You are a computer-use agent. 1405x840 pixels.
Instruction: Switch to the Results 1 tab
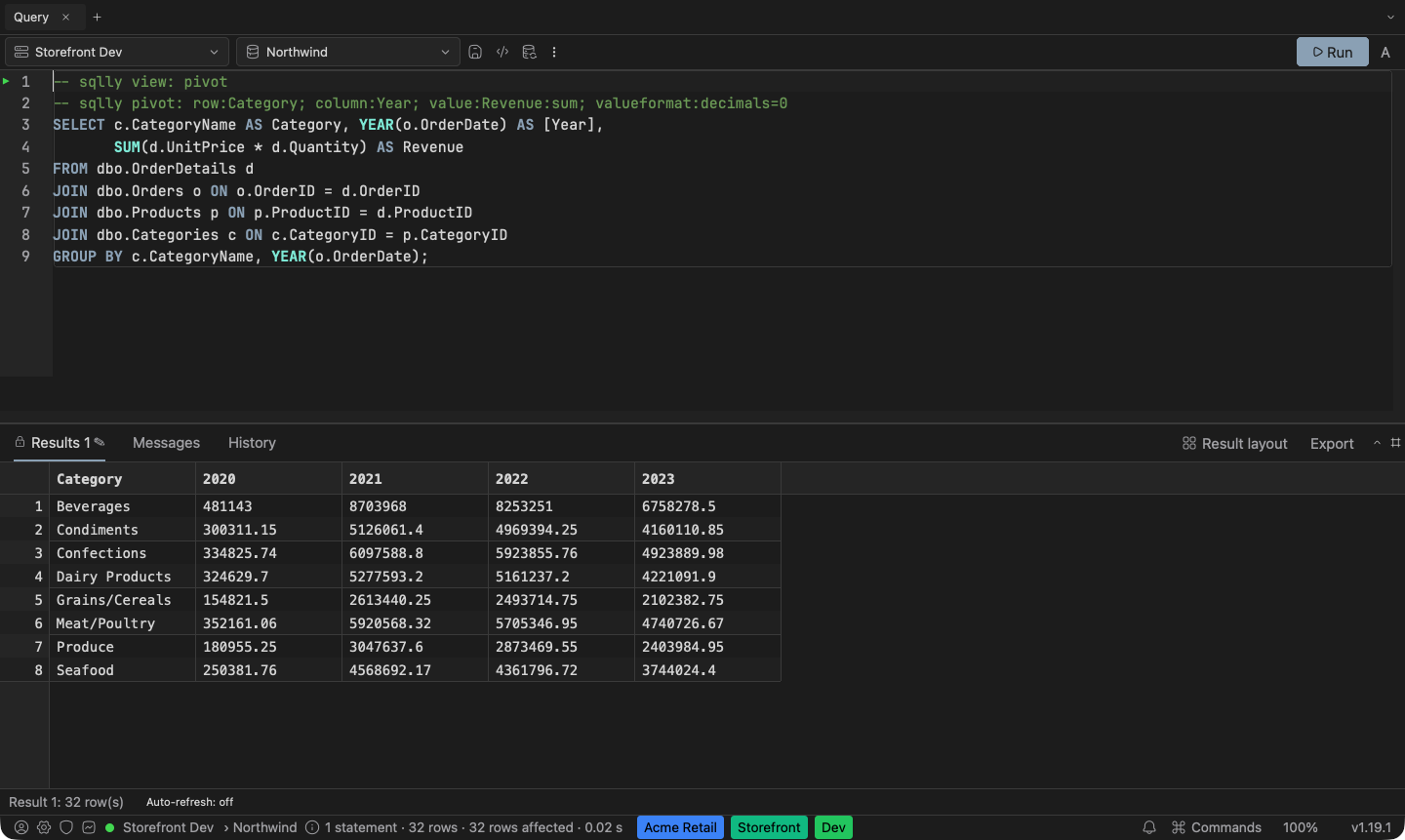tap(60, 442)
